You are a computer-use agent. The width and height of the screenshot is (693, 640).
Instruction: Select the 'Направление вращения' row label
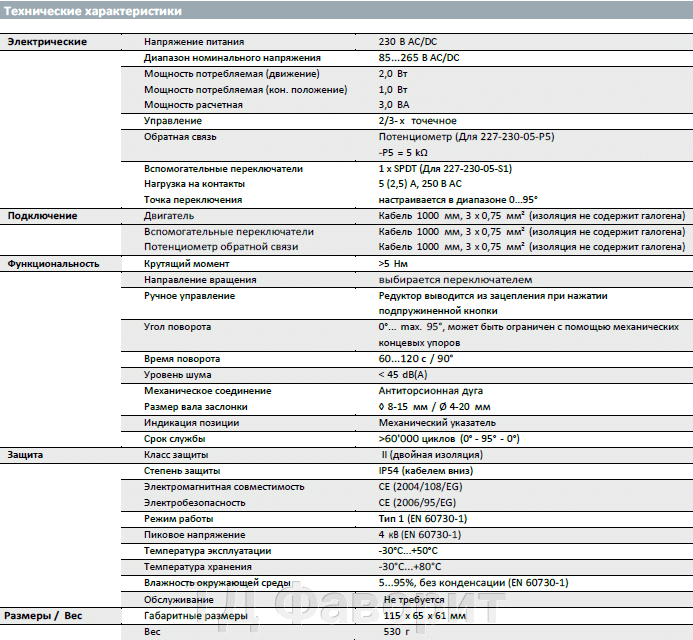(200, 280)
